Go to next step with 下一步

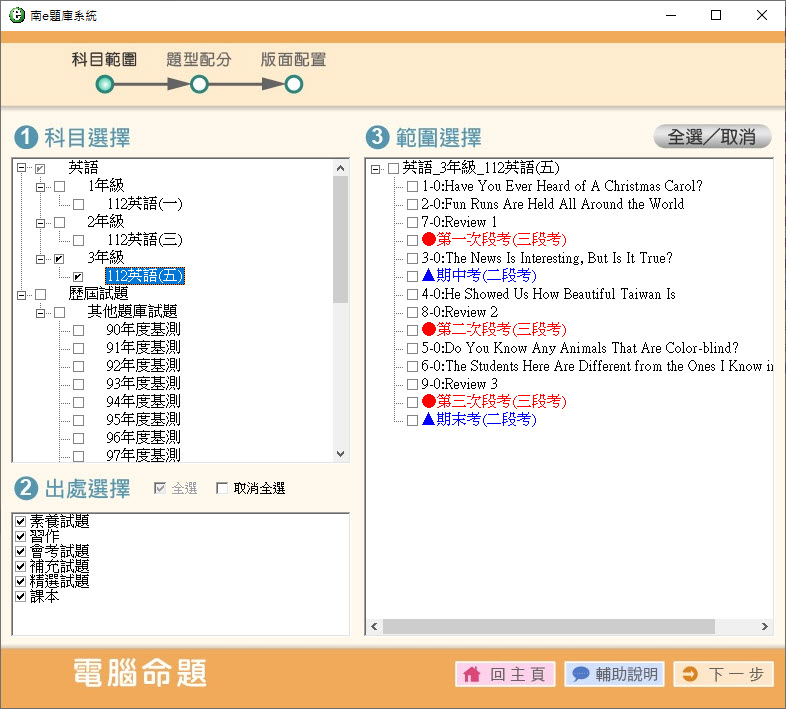pyautogui.click(x=723, y=674)
